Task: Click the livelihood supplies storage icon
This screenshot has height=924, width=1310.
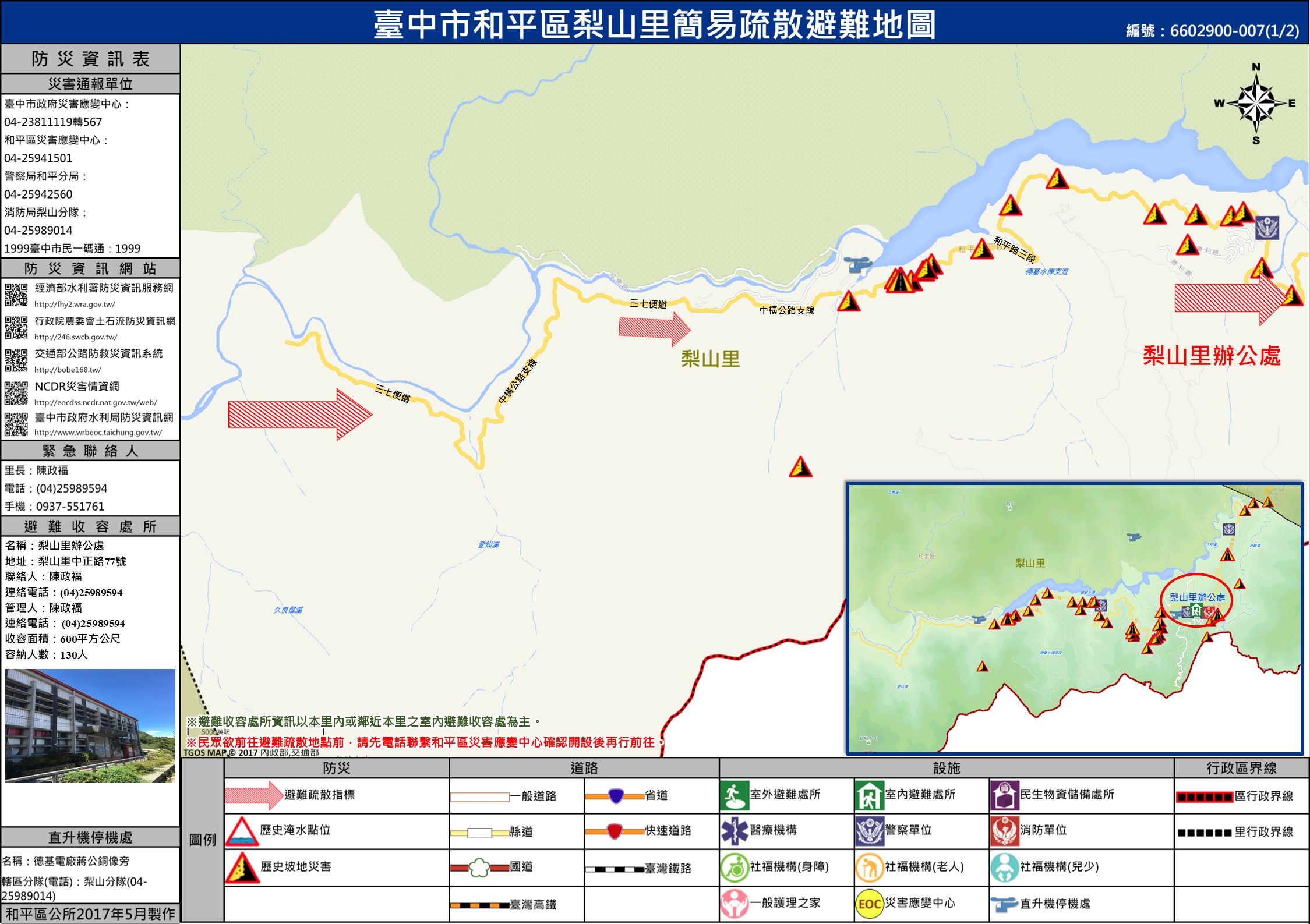Action: coord(1004,795)
